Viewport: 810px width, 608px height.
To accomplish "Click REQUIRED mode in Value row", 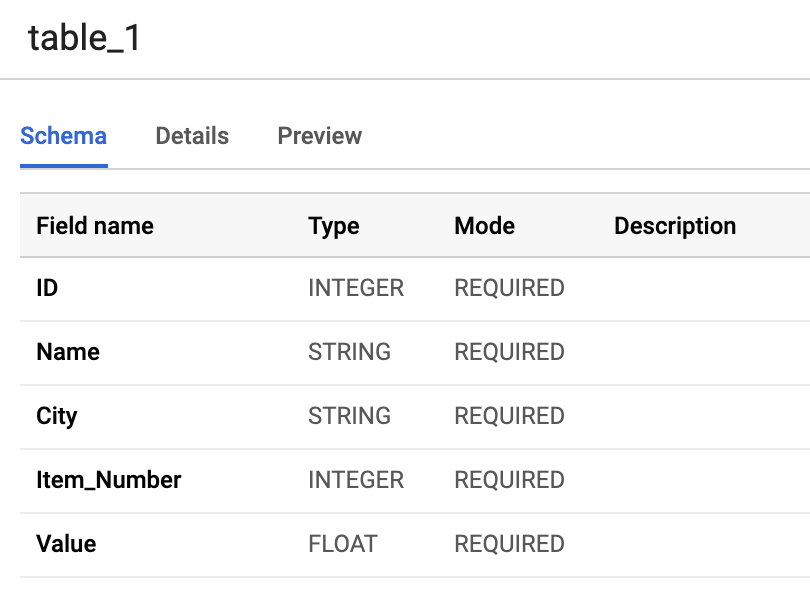I will pos(509,544).
